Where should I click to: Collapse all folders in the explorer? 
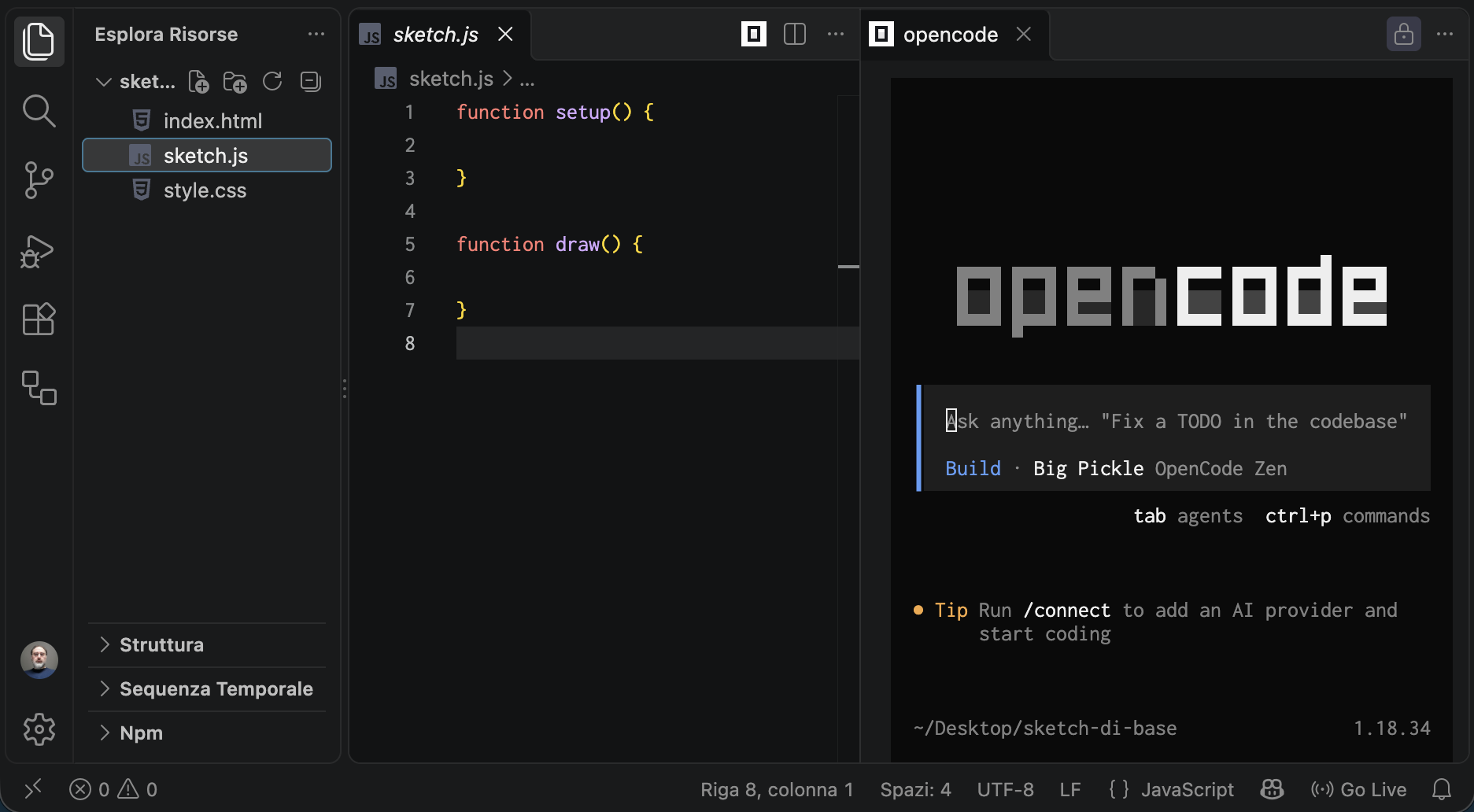[311, 81]
